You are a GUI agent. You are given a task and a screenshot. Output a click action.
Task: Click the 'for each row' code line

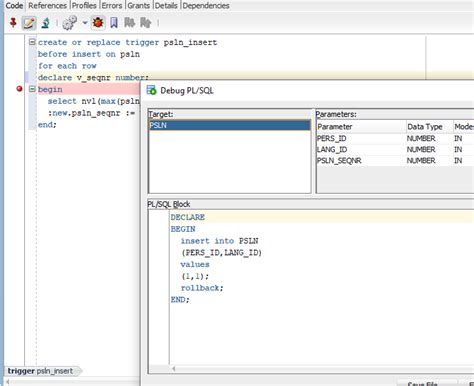[x=67, y=66]
